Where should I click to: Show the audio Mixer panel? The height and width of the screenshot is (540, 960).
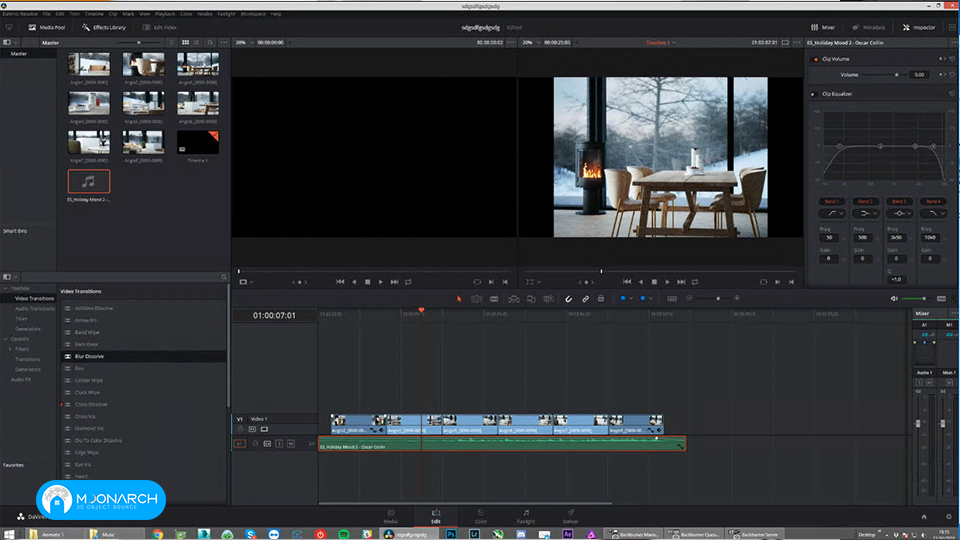pyautogui.click(x=823, y=28)
